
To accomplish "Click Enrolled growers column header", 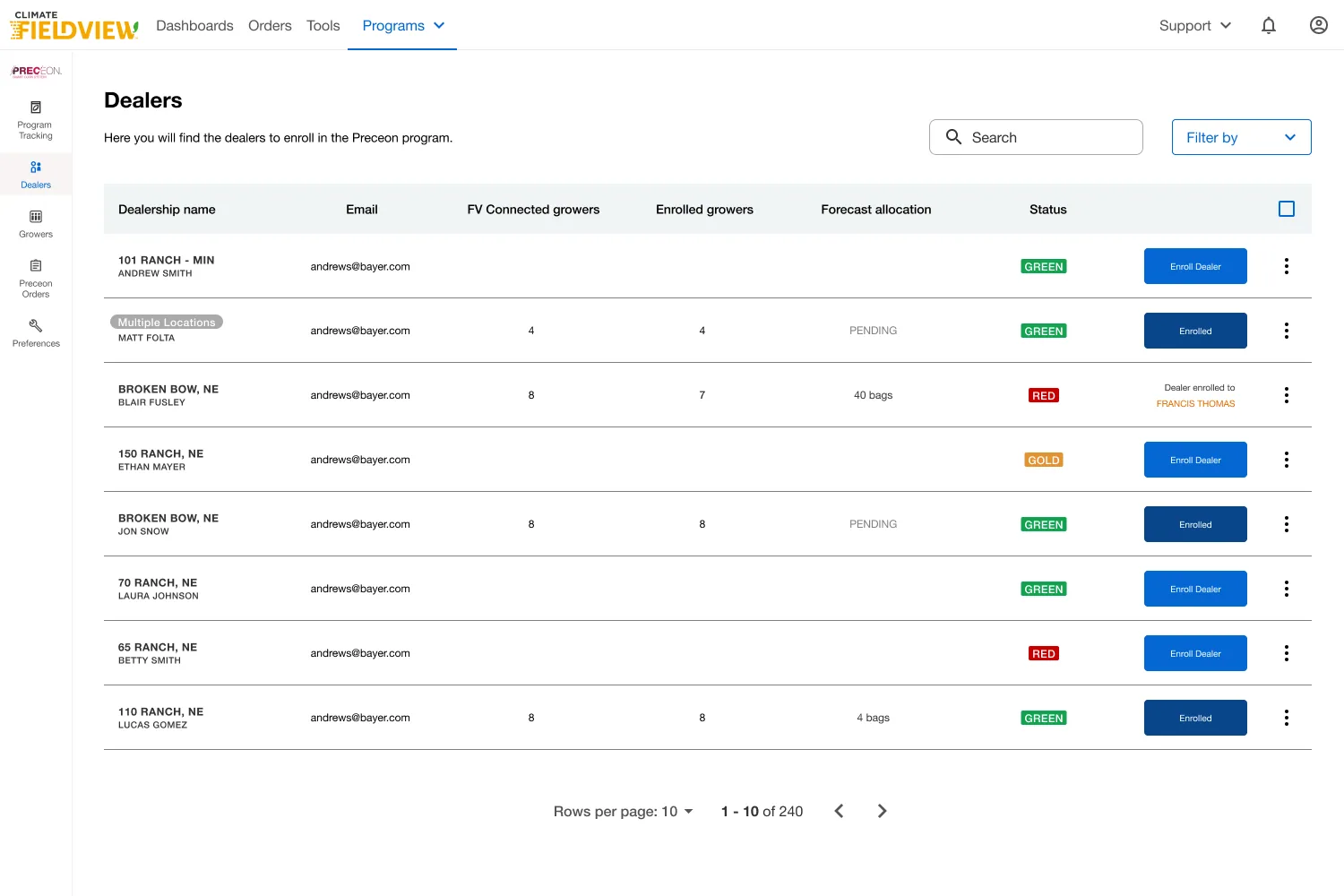I will pyautogui.click(x=704, y=209).
